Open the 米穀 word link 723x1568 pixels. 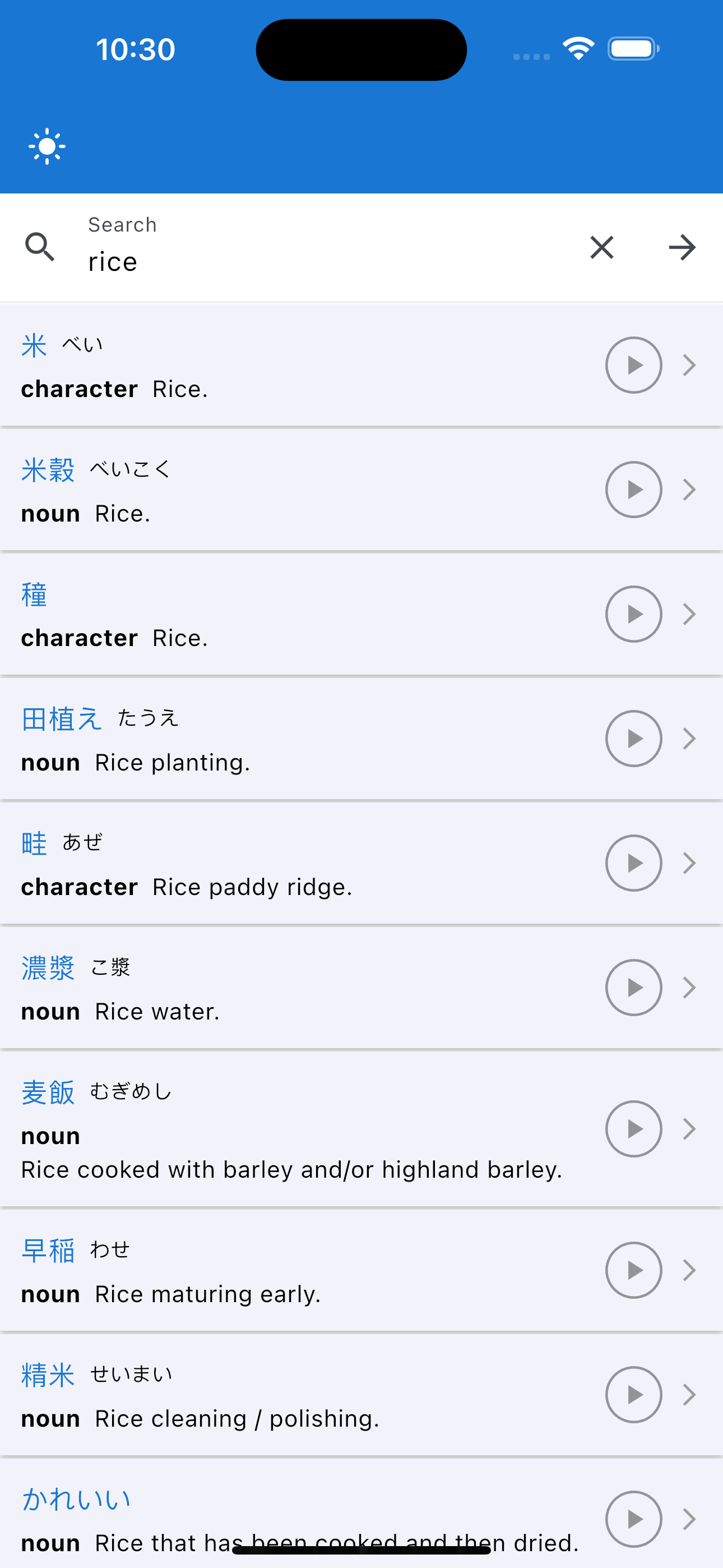(48, 470)
